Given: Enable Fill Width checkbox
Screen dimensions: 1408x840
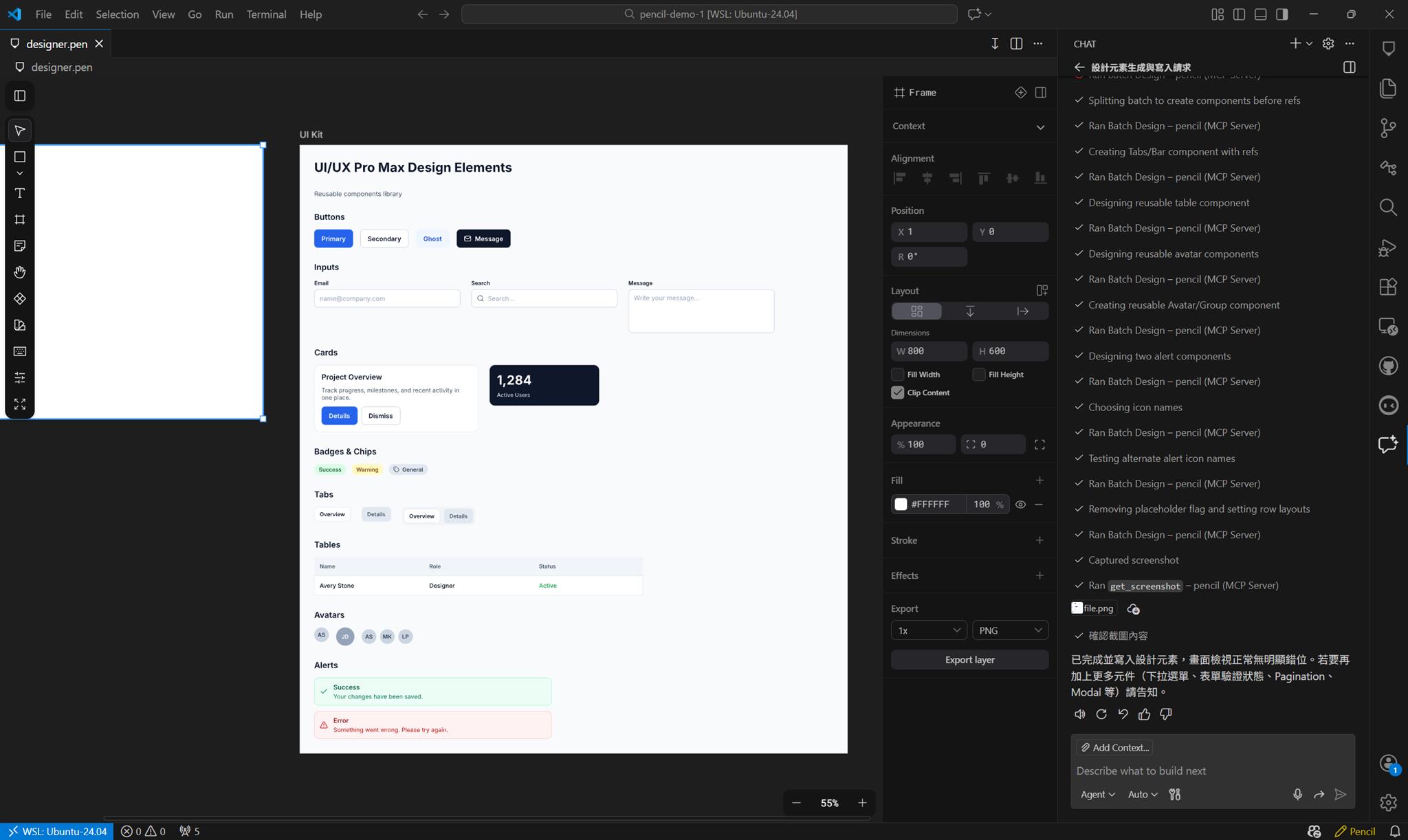Looking at the screenshot, I should [898, 375].
